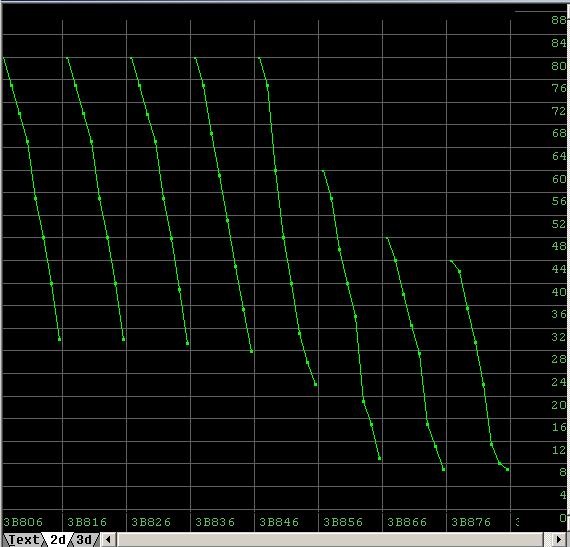Click the 3B826 column label
570x547 pixels.
[151, 522]
